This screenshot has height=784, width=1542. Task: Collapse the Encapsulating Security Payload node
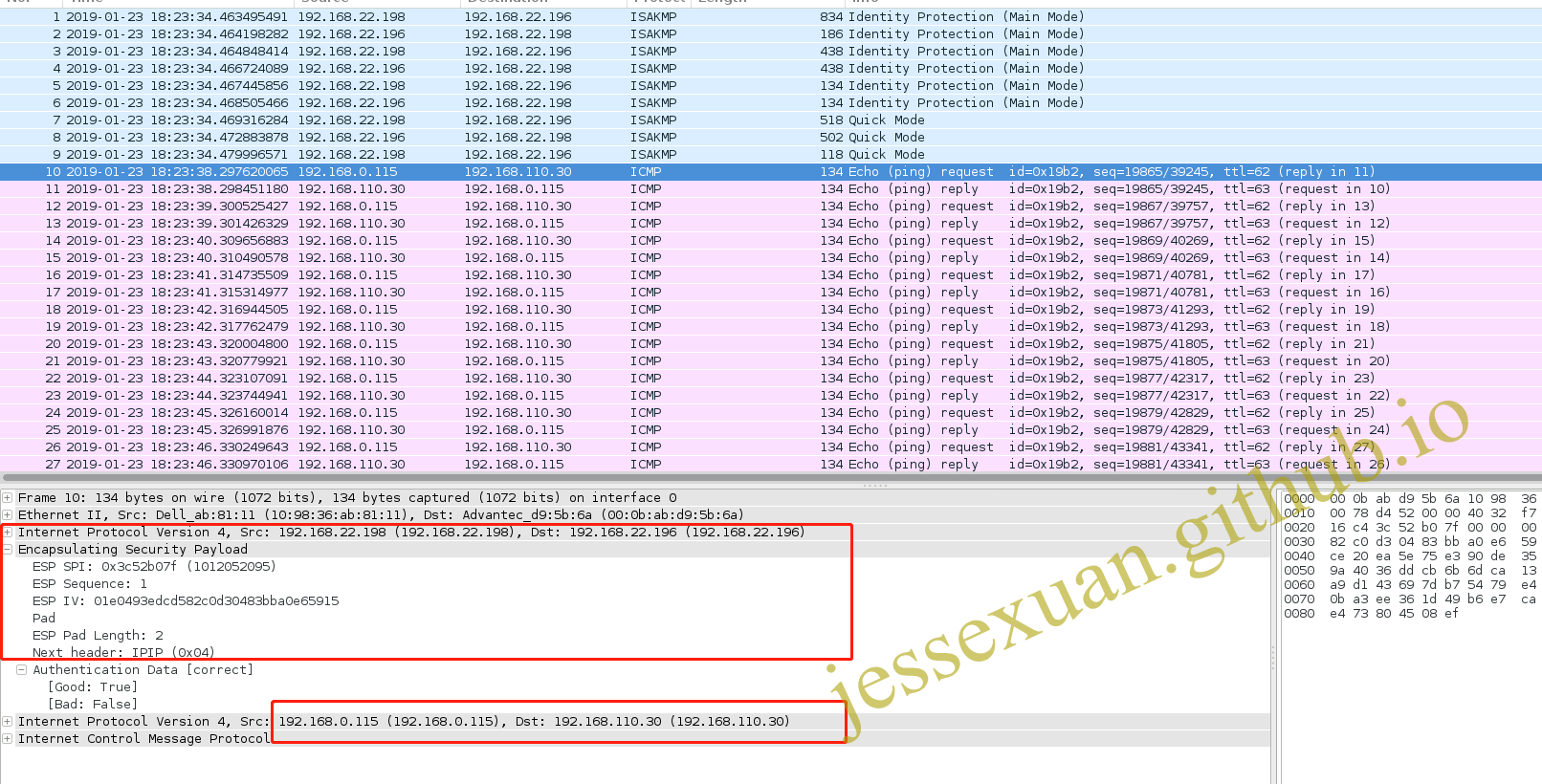[x=8, y=549]
